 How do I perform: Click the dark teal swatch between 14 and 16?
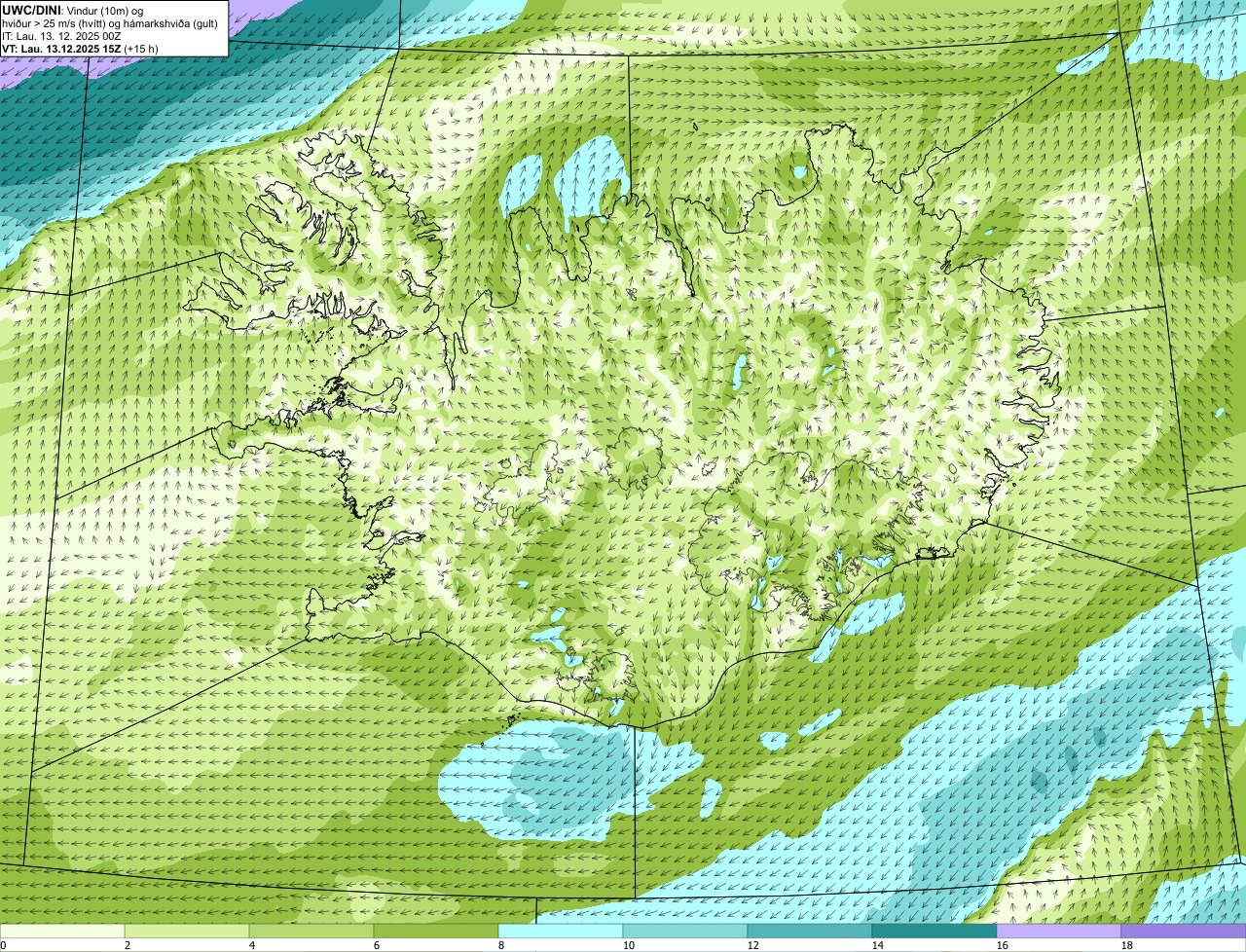[934, 931]
